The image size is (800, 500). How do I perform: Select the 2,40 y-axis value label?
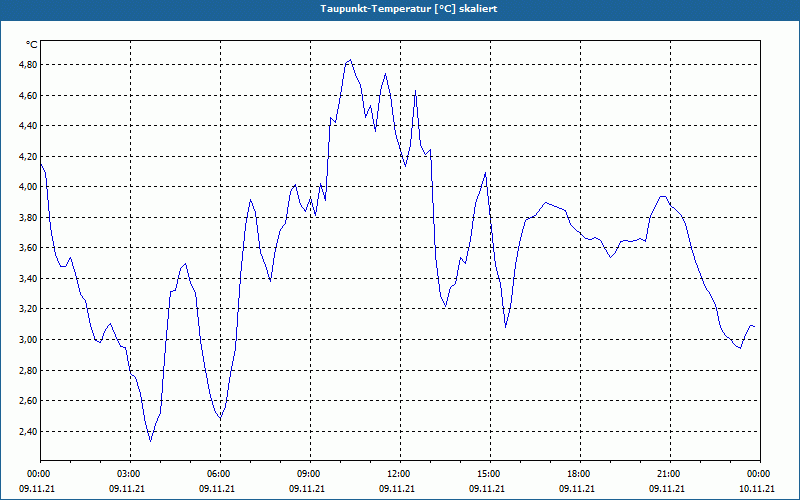(x=29, y=432)
